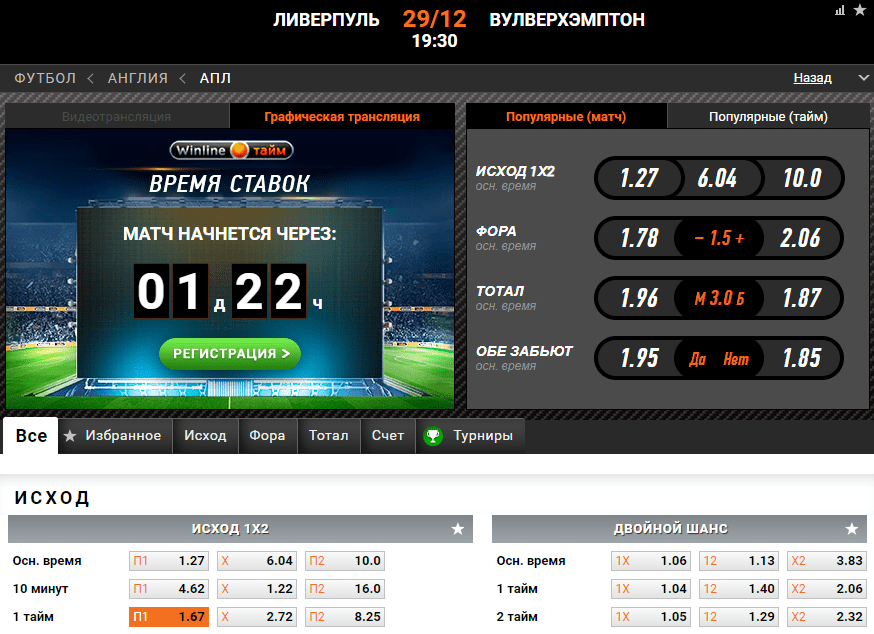Select Фора odds 2.06
The image size is (874, 634).
pos(800,238)
